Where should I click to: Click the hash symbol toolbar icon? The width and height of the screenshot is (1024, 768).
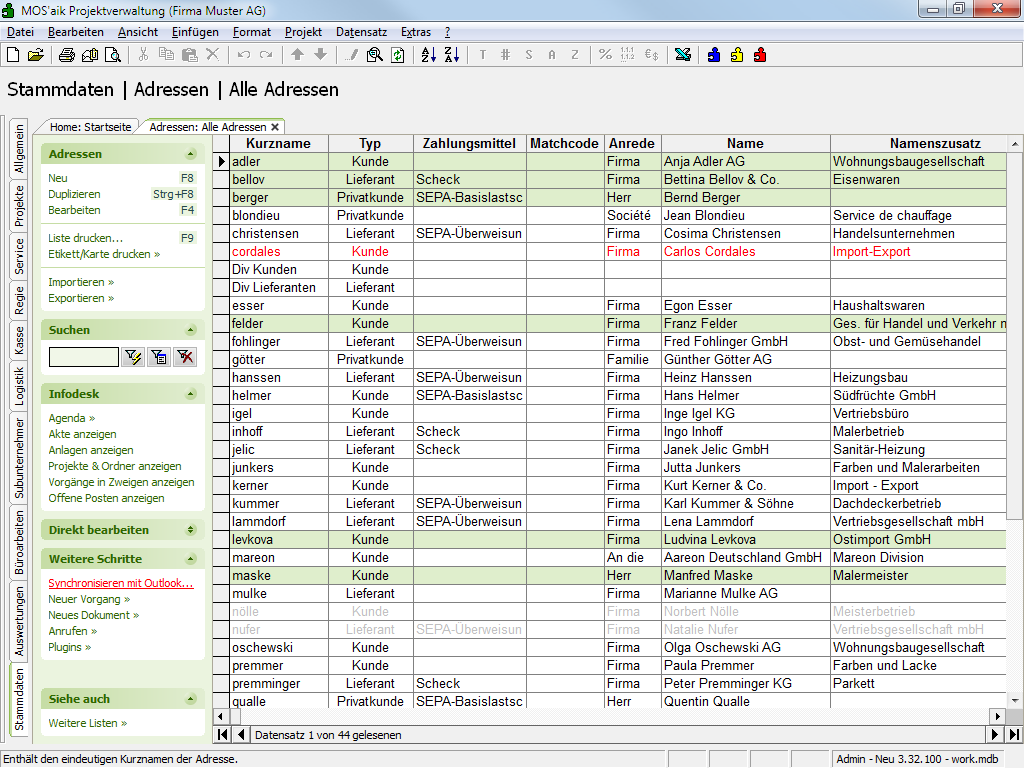[x=505, y=56]
